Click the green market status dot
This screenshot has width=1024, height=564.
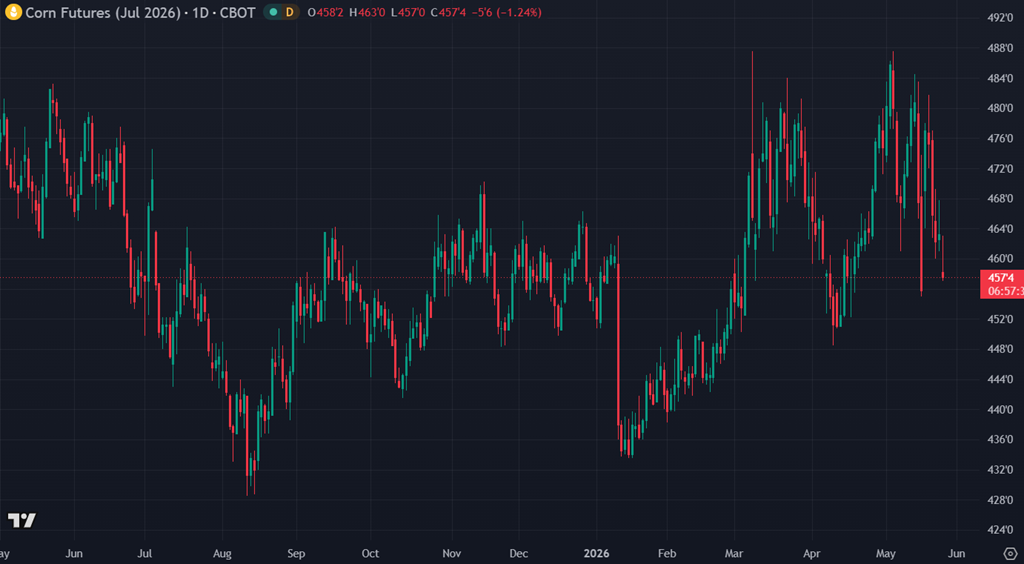click(273, 12)
